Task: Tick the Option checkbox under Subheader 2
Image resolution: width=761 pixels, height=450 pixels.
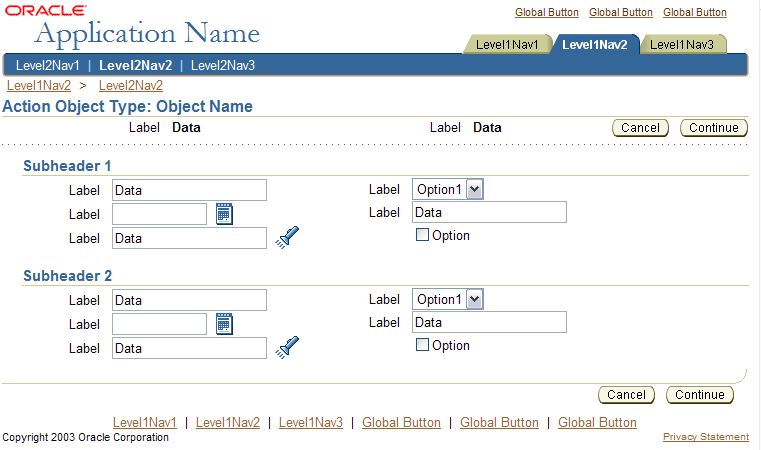Action: click(422, 345)
